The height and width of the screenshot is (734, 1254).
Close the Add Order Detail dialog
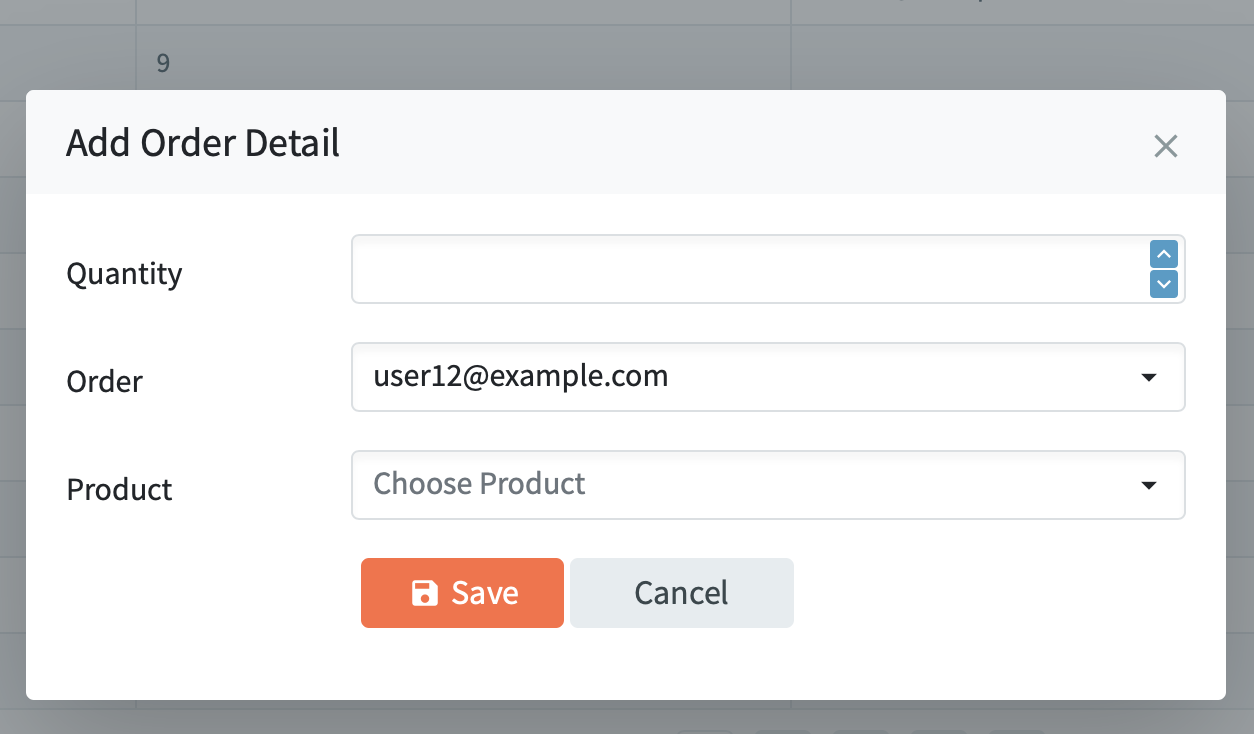click(1165, 146)
